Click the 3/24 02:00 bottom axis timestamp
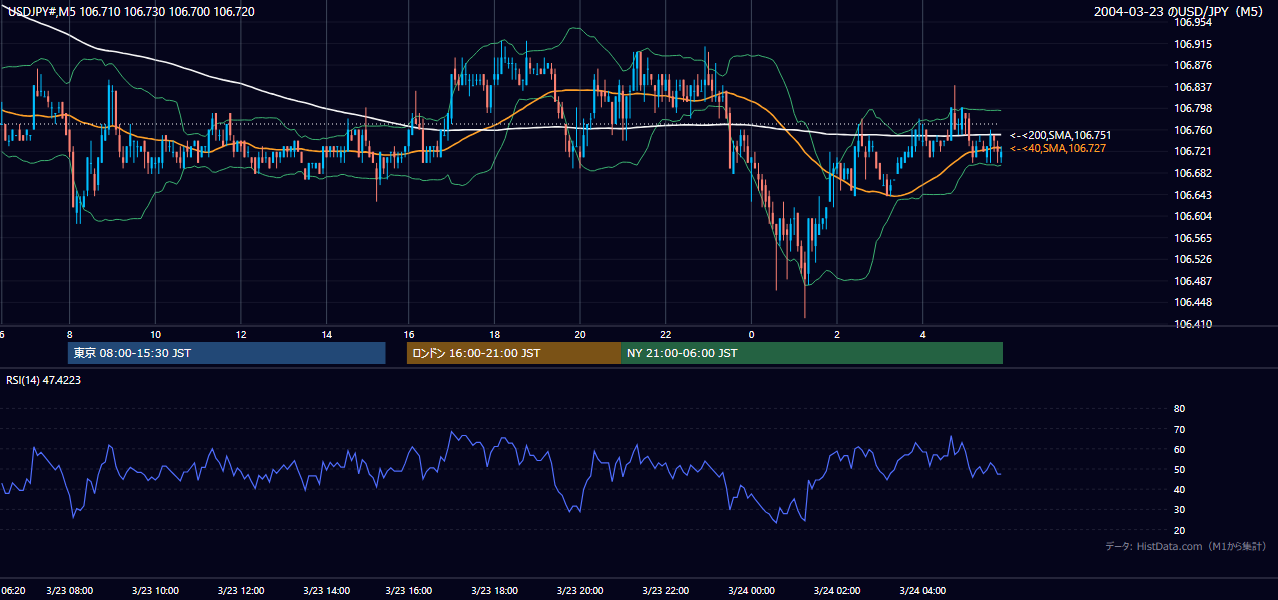 click(x=838, y=590)
